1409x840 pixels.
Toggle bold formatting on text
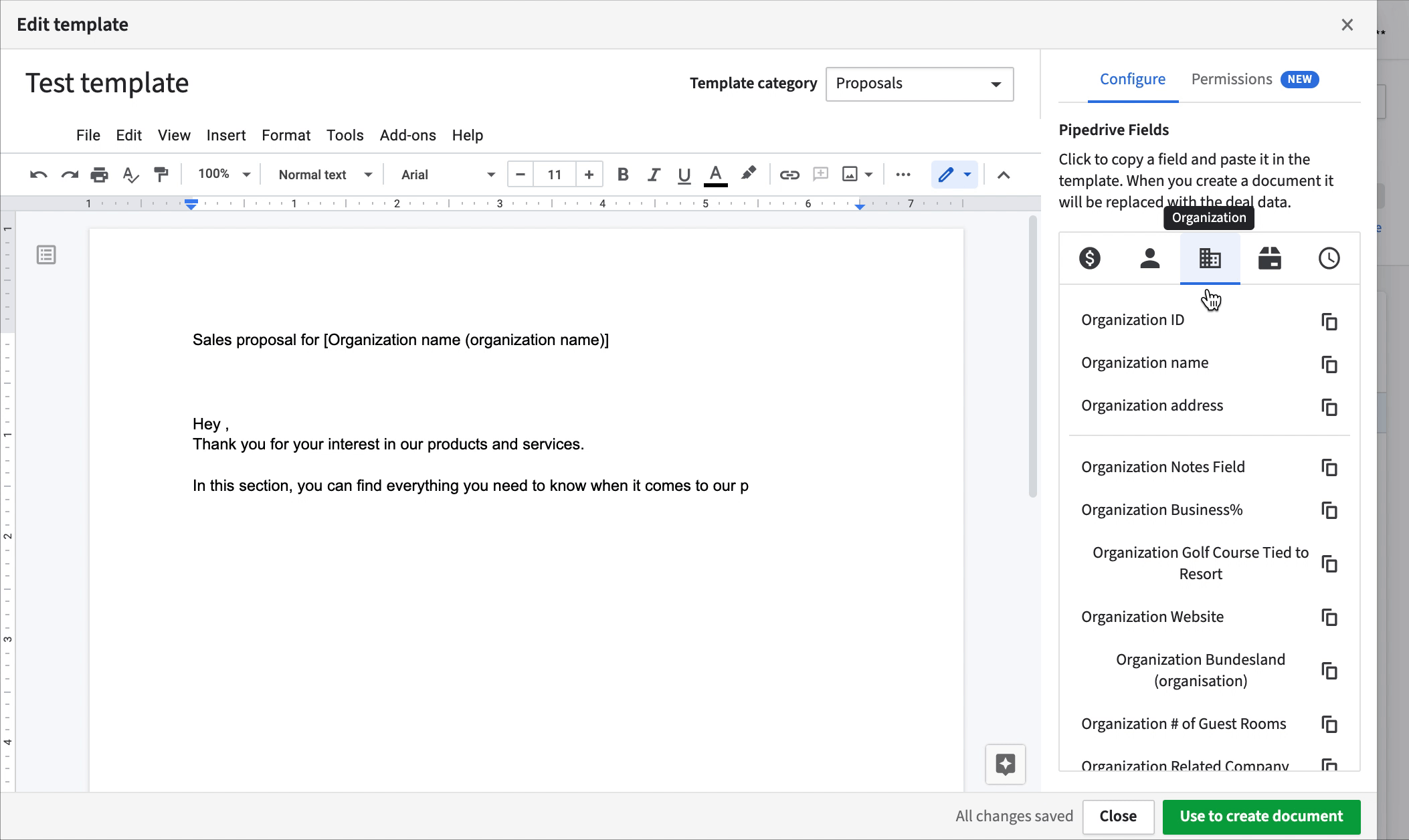click(622, 174)
